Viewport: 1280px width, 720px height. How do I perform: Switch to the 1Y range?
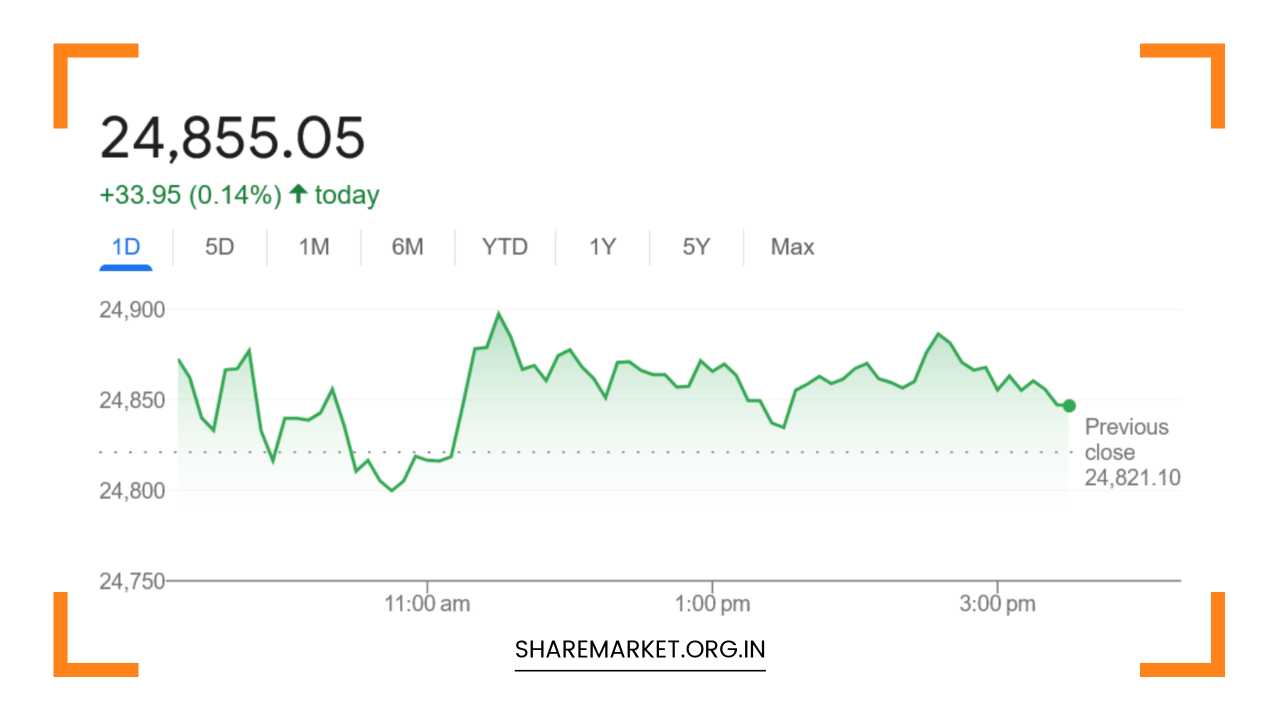(x=602, y=247)
